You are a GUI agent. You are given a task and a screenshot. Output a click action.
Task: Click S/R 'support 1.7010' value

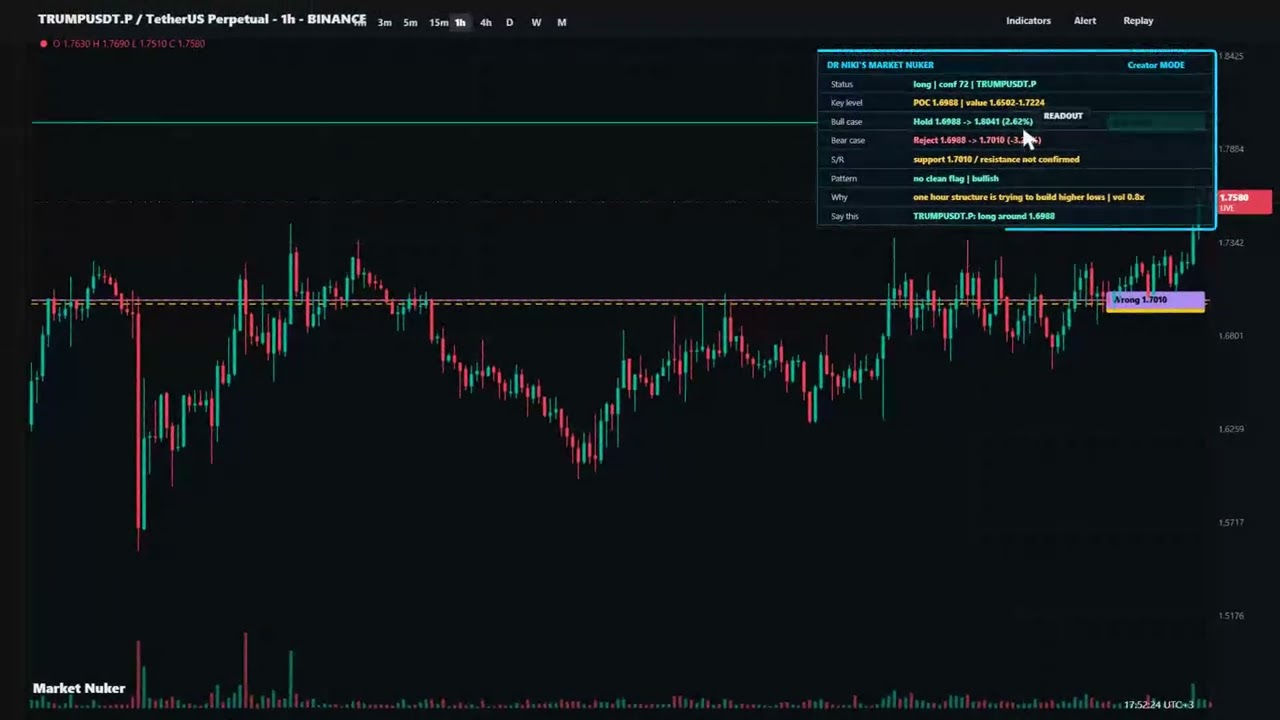(996, 159)
